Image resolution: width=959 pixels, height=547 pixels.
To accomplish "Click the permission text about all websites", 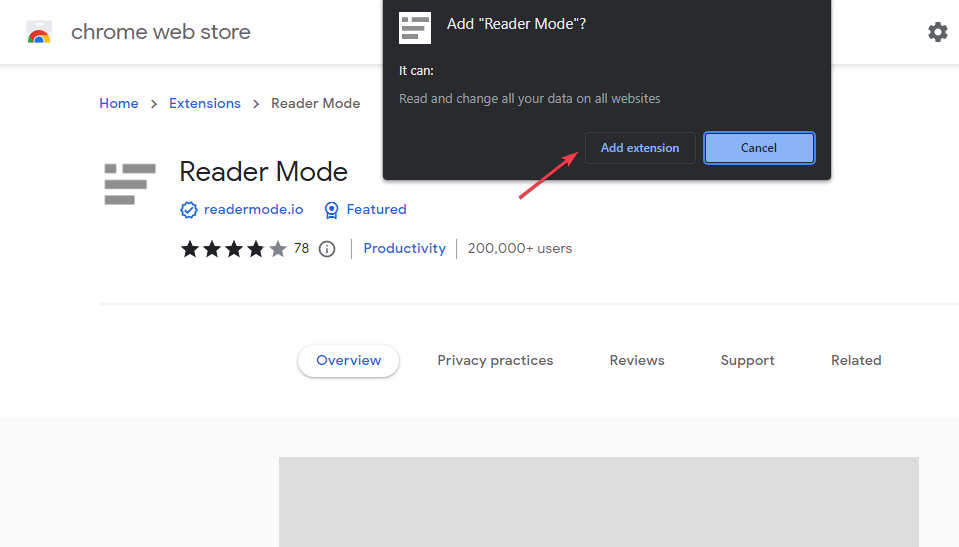I will pyautogui.click(x=529, y=99).
